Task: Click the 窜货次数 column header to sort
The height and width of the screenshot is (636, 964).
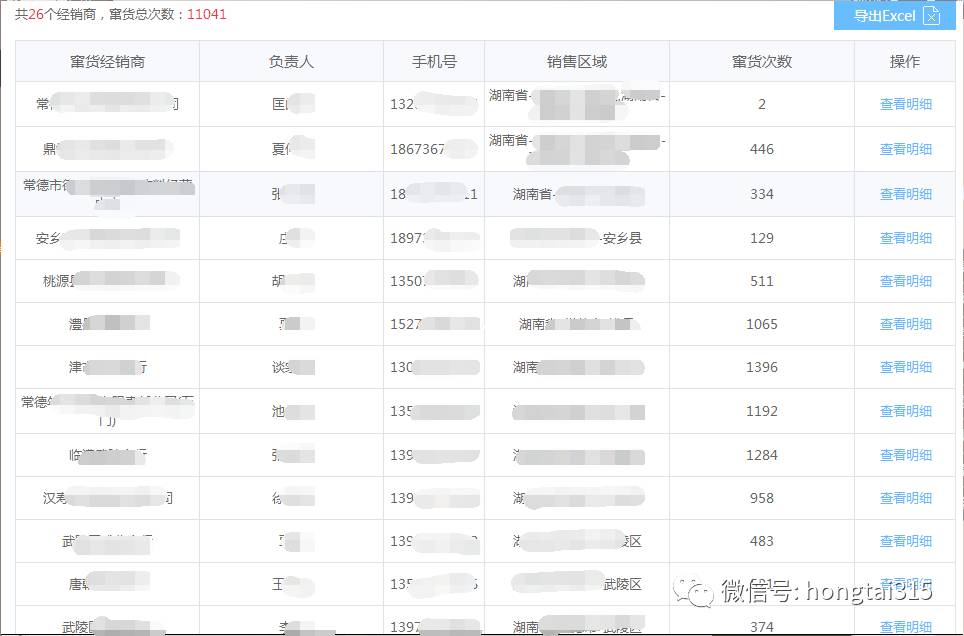Action: click(761, 61)
